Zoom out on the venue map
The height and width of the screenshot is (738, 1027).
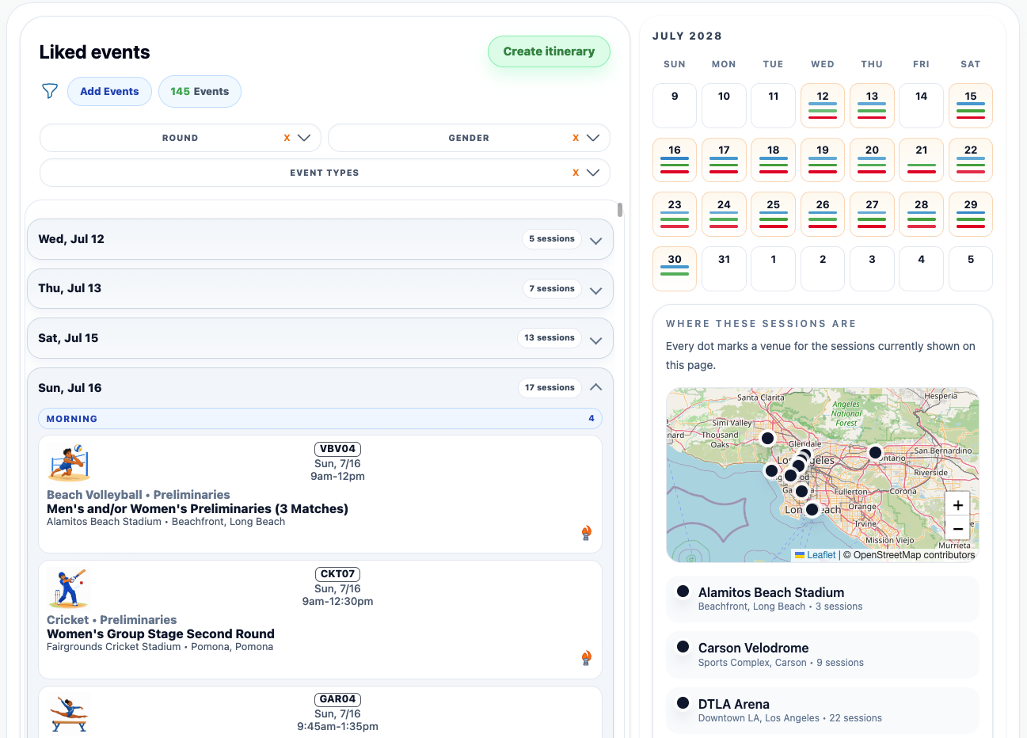(958, 528)
